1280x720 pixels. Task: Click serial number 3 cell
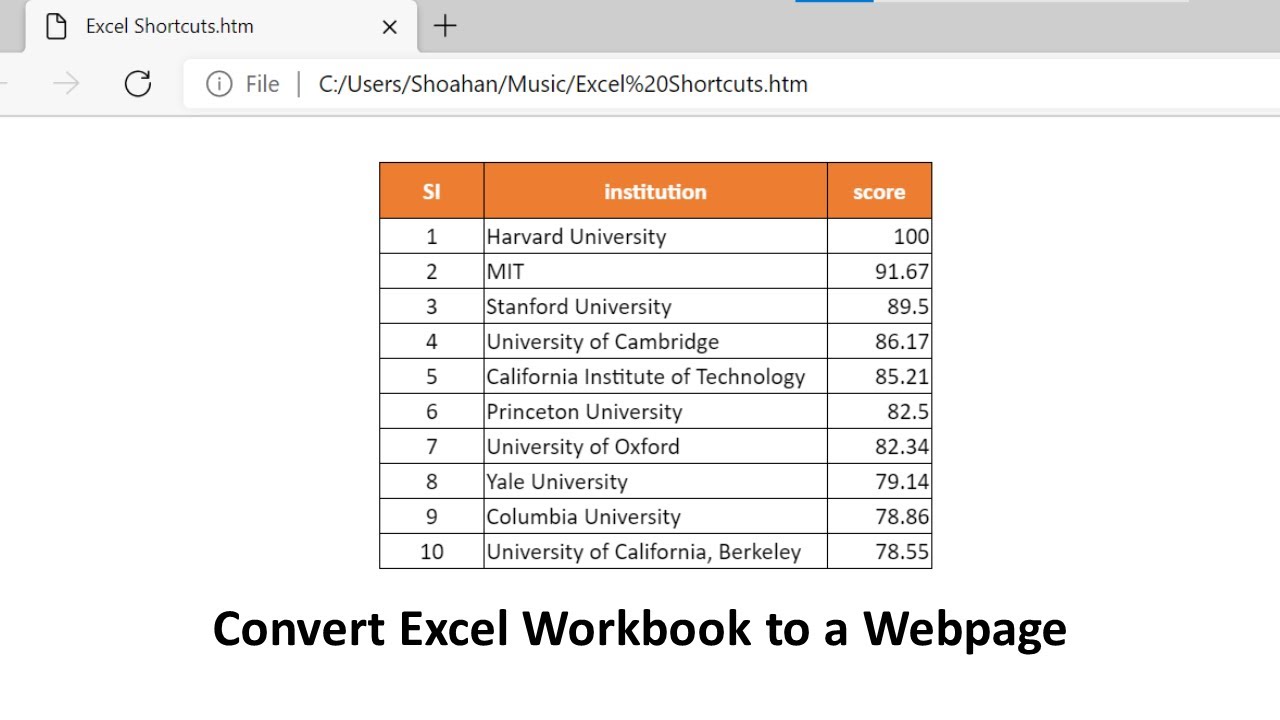(x=432, y=307)
